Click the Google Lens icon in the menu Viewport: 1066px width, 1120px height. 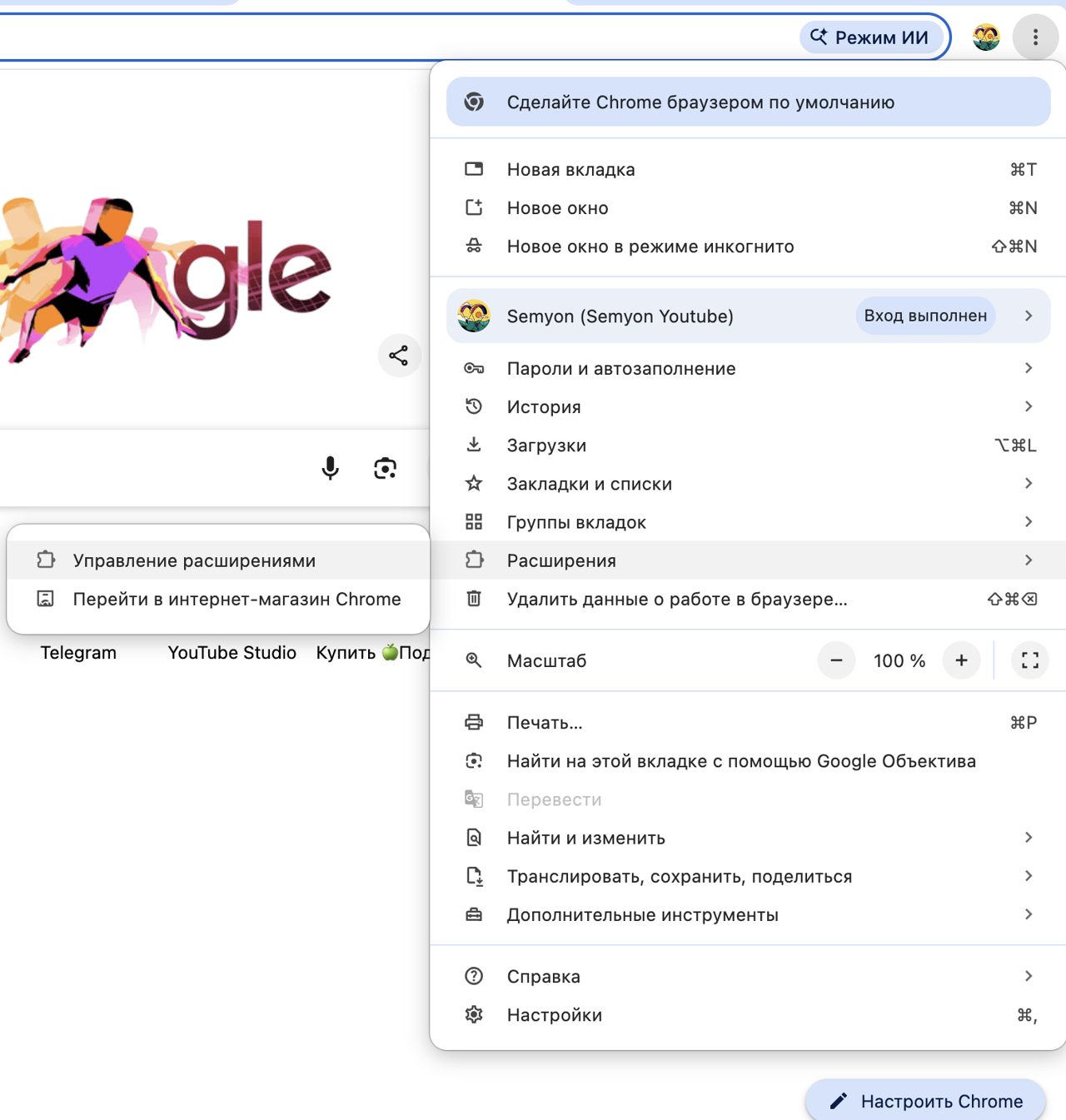pos(474,761)
